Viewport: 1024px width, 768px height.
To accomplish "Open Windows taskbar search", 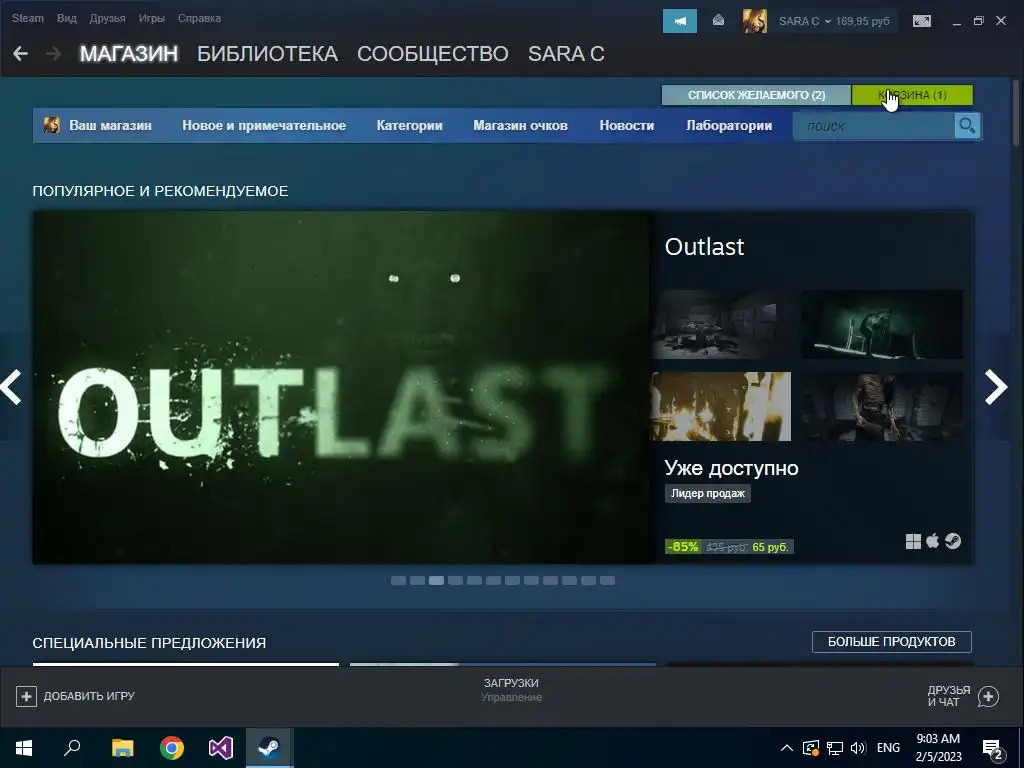I will (72, 748).
